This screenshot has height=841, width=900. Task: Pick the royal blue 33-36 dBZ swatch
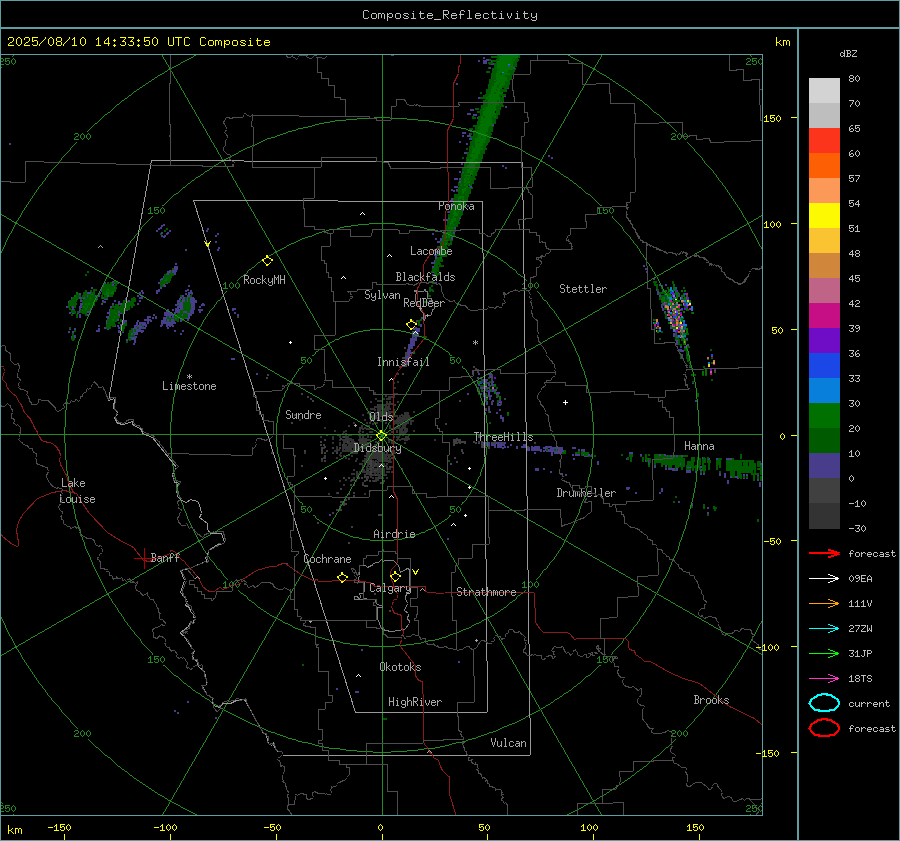[x=824, y=365]
